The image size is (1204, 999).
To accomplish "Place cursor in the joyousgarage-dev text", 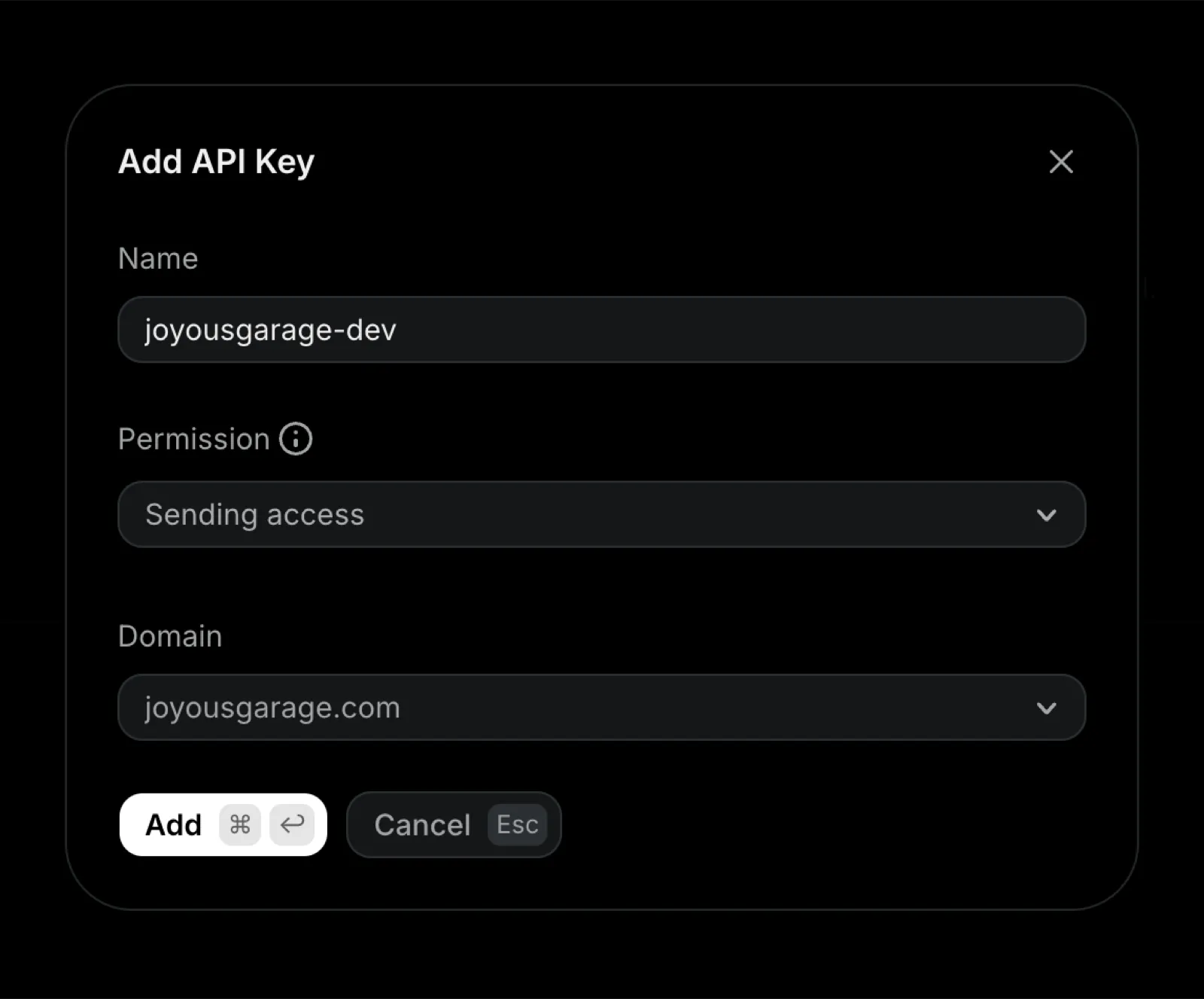I will coord(270,330).
